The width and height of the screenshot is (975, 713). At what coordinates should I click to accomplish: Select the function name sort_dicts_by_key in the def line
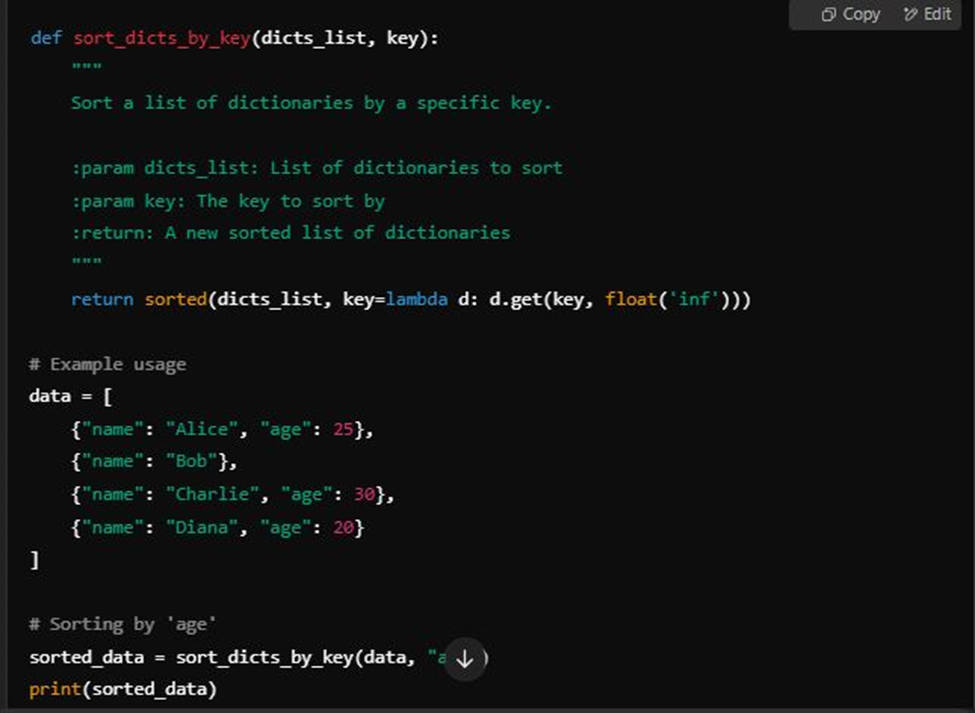click(x=162, y=39)
